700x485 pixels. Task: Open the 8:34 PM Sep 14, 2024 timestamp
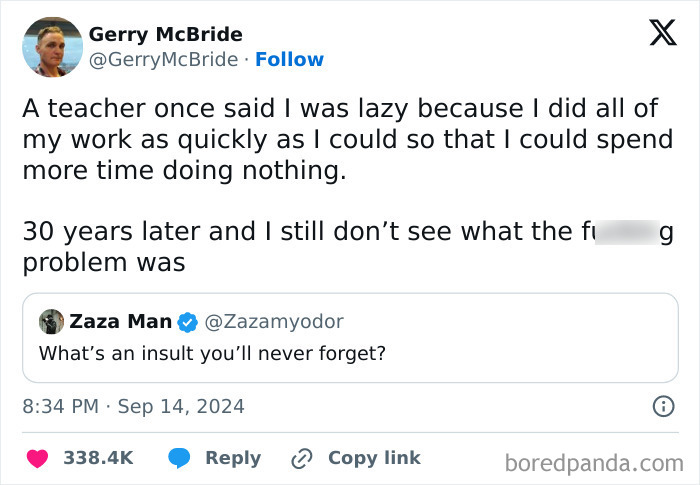point(133,407)
